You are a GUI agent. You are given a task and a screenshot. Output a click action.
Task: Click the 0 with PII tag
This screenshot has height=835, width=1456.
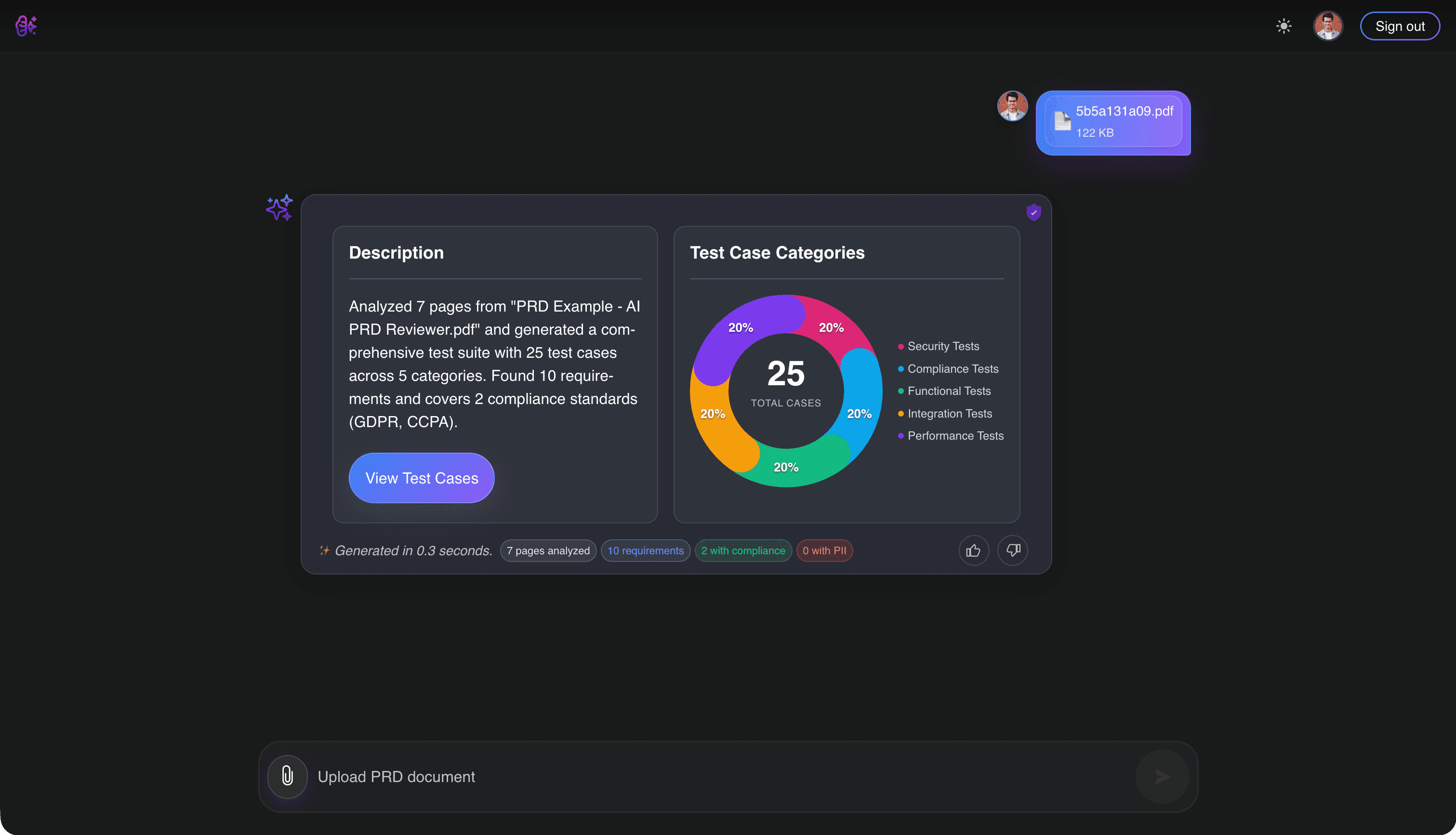pyautogui.click(x=824, y=550)
